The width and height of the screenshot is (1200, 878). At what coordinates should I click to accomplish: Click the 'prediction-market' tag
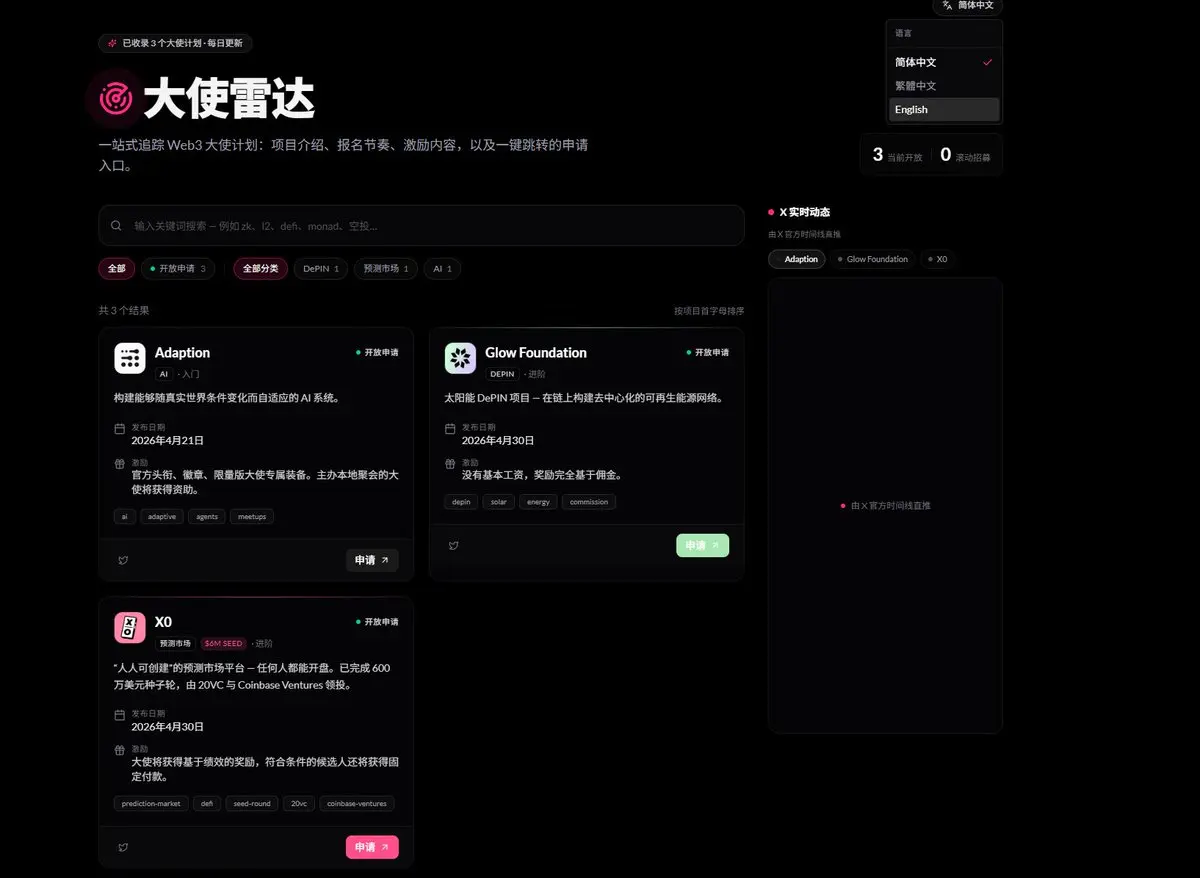[151, 803]
